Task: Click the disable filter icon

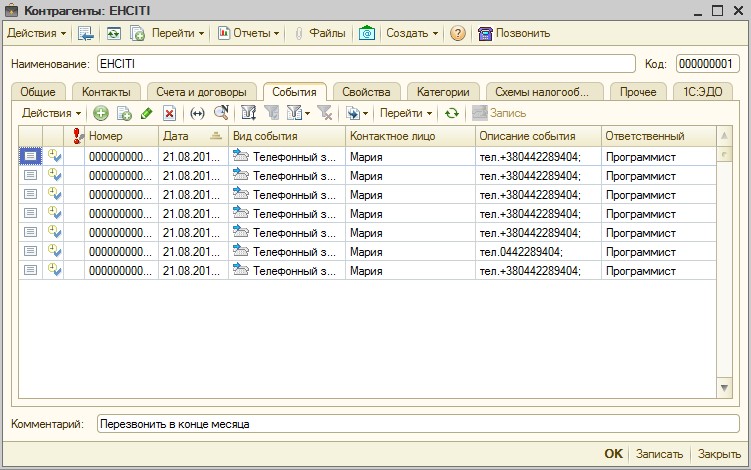Action: 325,113
